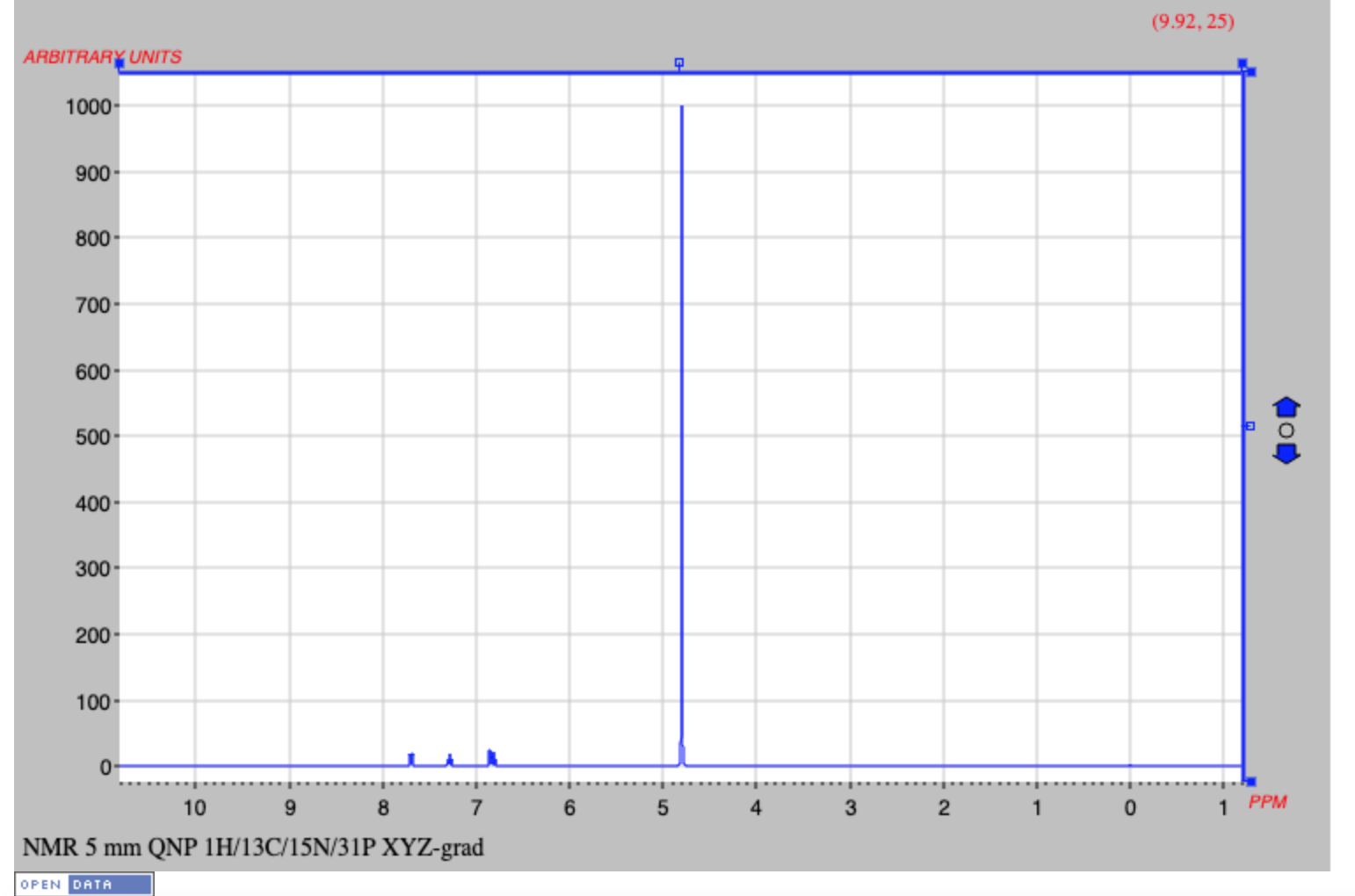Screen dimensions: 1355x896
Task: Grab the small square handle on the top zoom bar
Action: 679,62
